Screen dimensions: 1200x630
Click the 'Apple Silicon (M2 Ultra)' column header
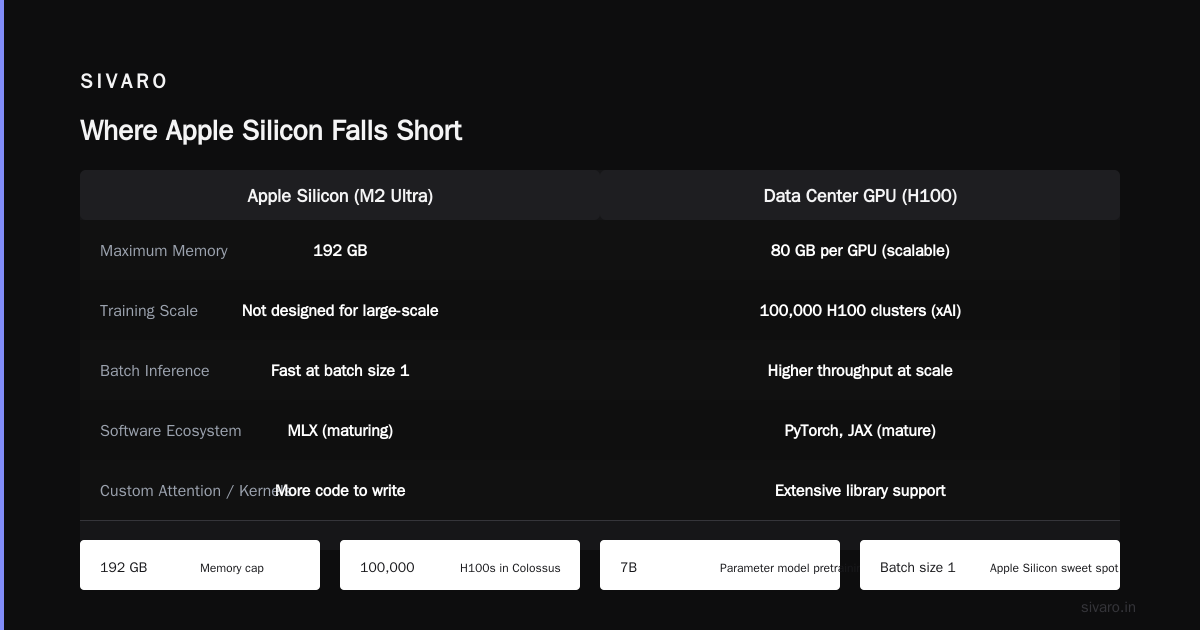click(340, 196)
